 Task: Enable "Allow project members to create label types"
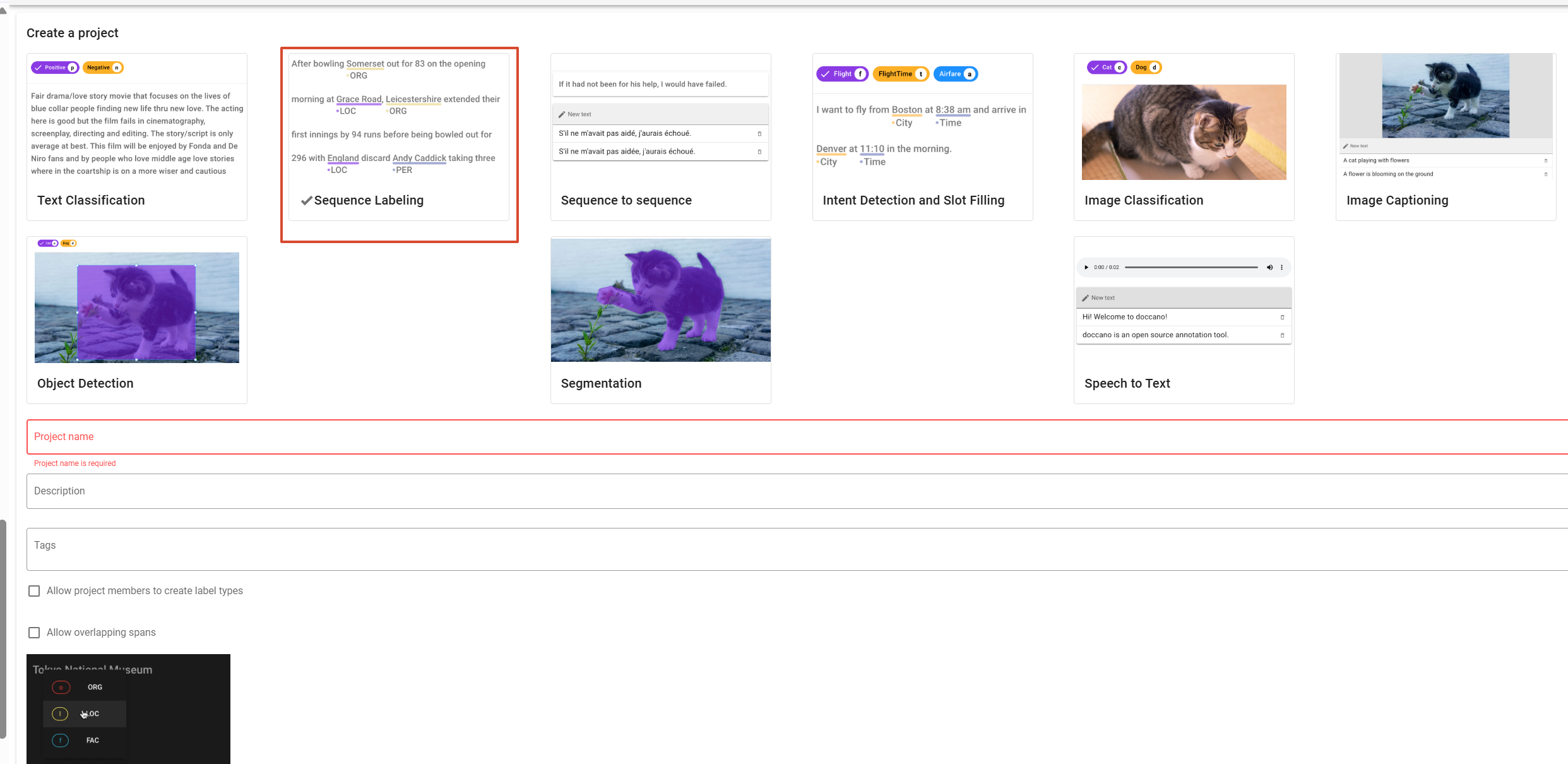pyautogui.click(x=34, y=591)
